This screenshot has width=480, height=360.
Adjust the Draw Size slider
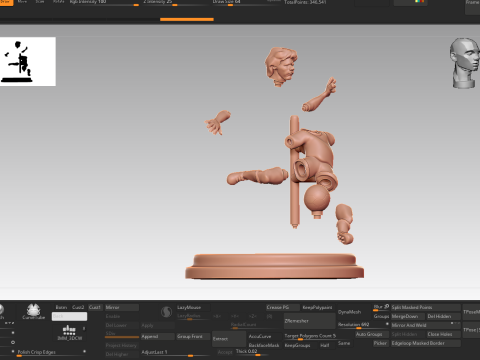(245, 3)
